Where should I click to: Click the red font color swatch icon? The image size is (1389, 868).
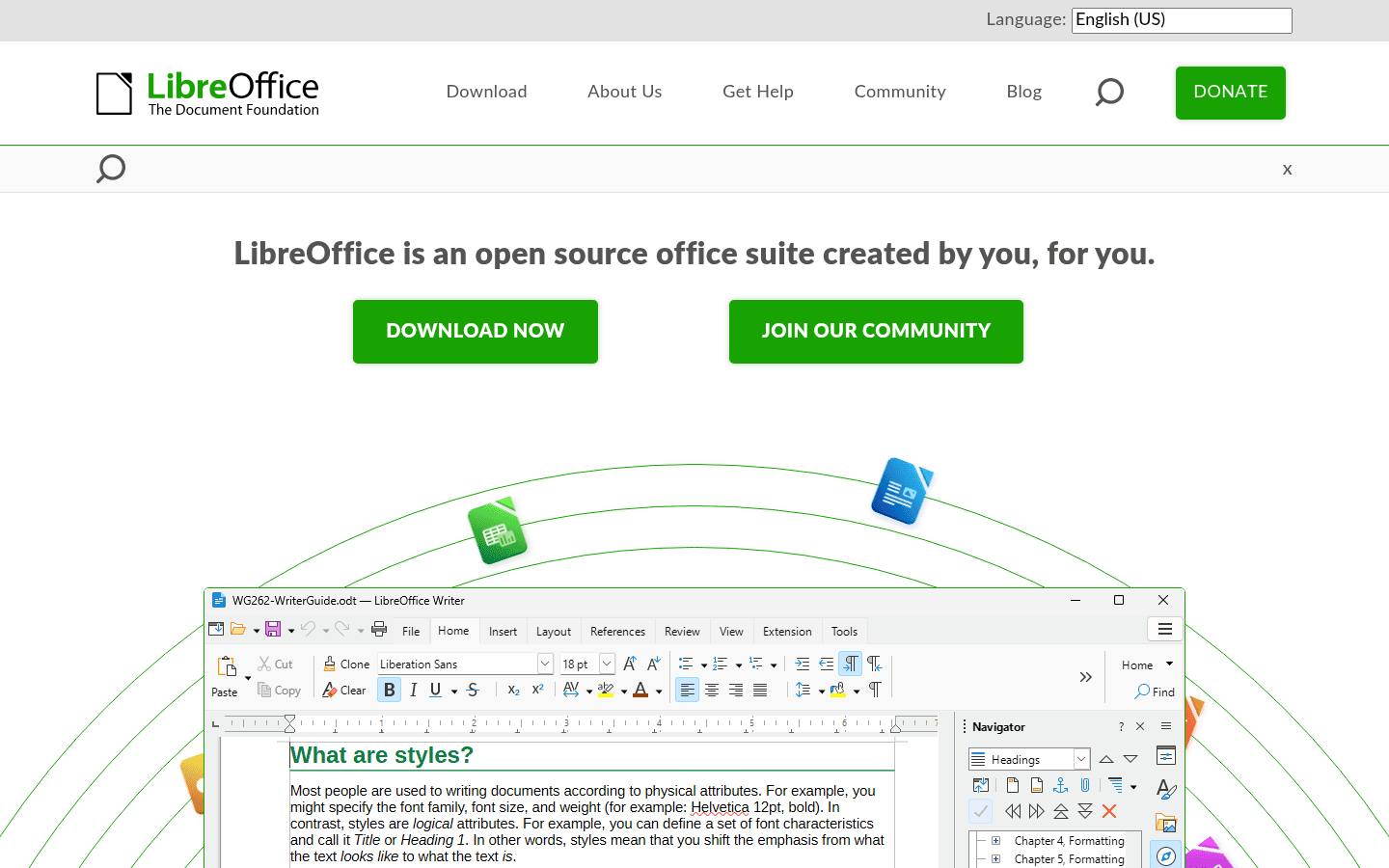640,690
